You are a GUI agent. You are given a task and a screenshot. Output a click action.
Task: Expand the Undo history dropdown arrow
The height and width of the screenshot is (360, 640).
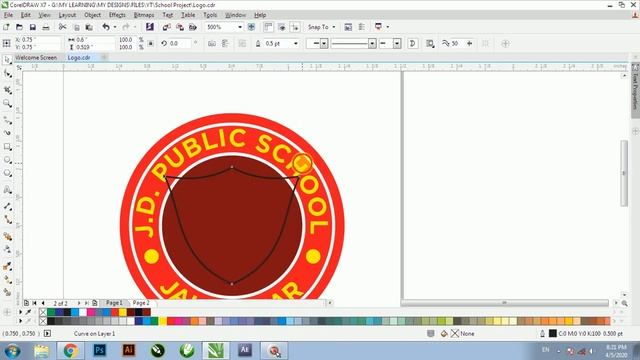[x=115, y=27]
